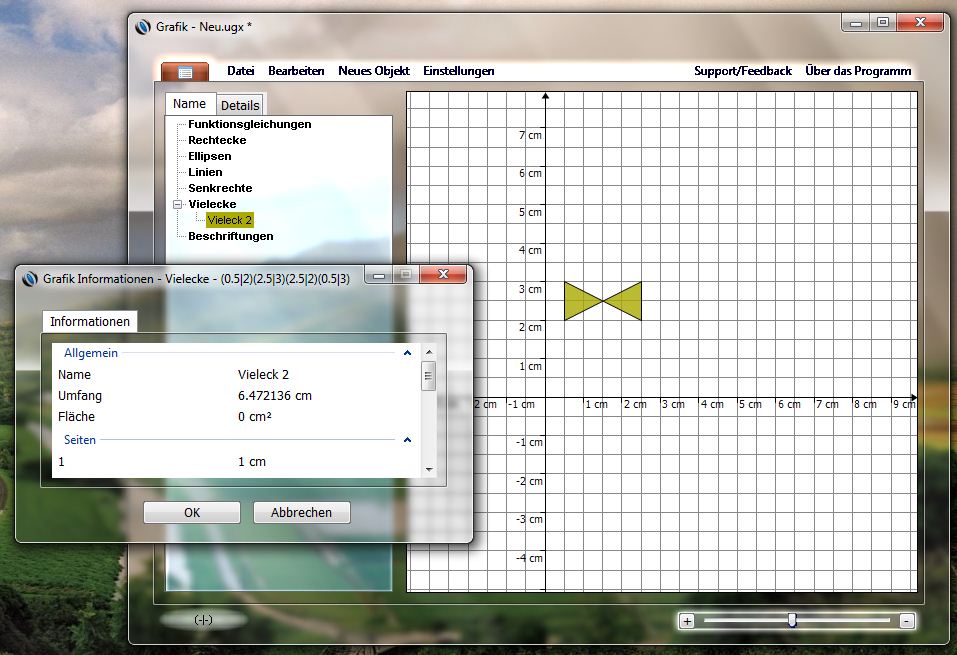Click the minus button beside zoom slider
The width and height of the screenshot is (957, 655).
tap(906, 621)
